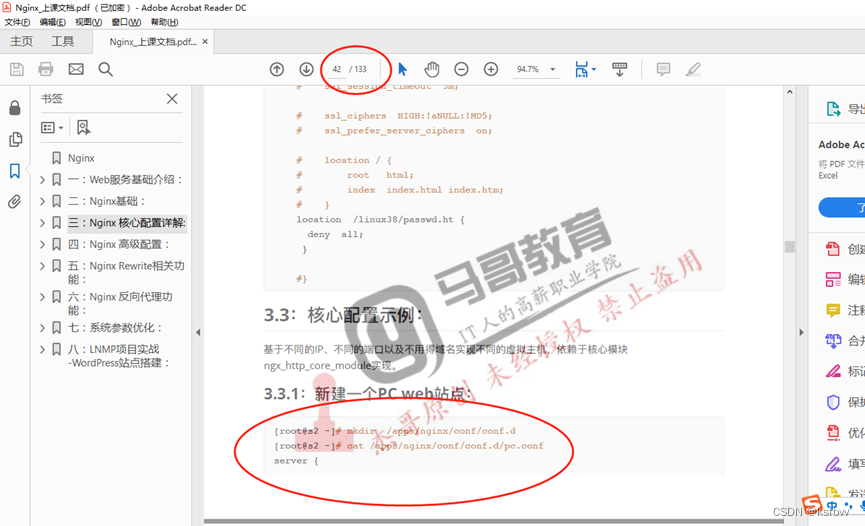The height and width of the screenshot is (526, 865).
Task: Go to previous page arrow
Action: point(277,69)
